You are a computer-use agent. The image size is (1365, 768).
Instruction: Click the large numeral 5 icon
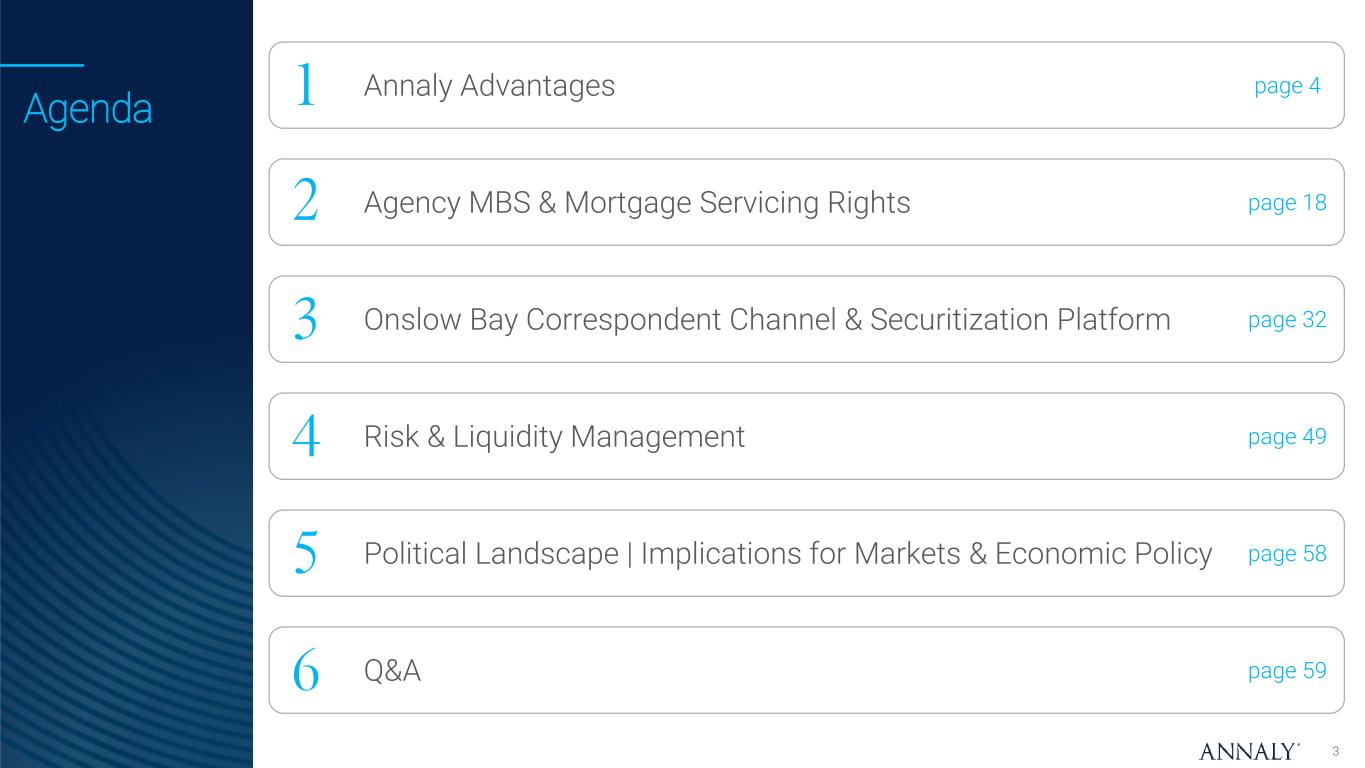coord(305,554)
